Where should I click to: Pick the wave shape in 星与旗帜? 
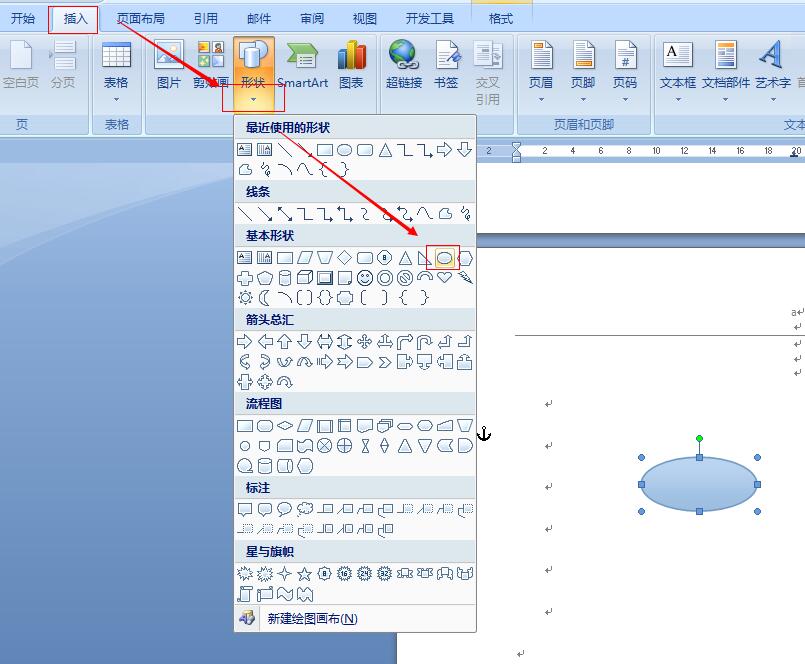click(285, 594)
